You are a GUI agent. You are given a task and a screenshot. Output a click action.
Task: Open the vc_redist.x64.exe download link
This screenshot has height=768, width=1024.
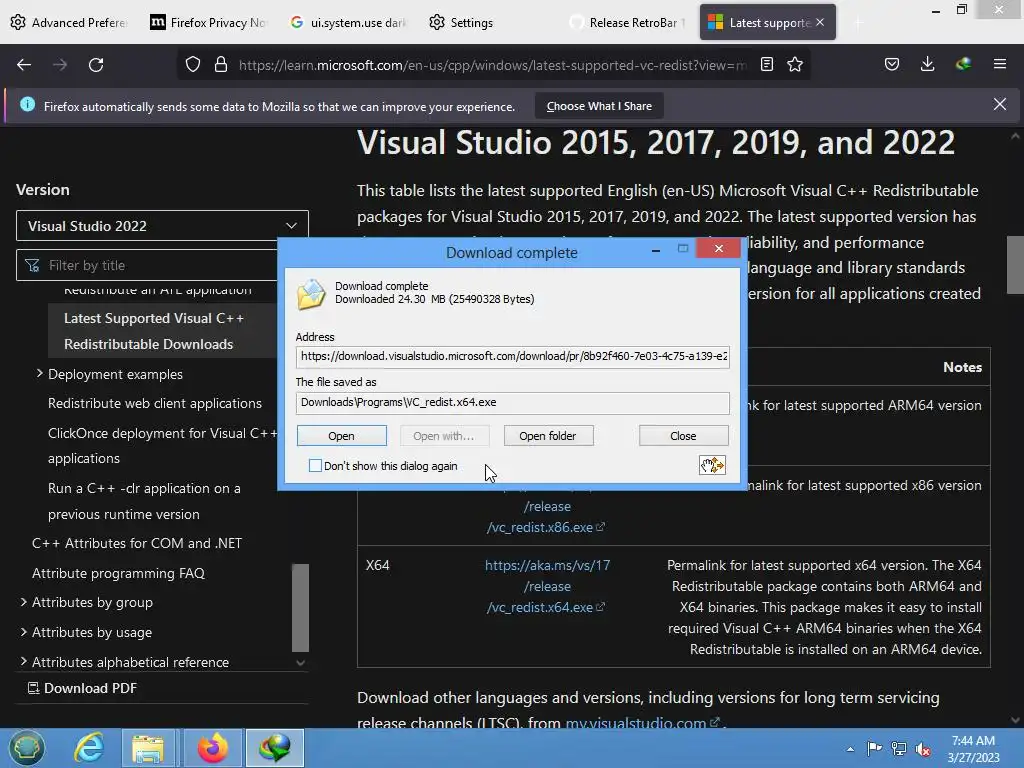[x=547, y=586]
